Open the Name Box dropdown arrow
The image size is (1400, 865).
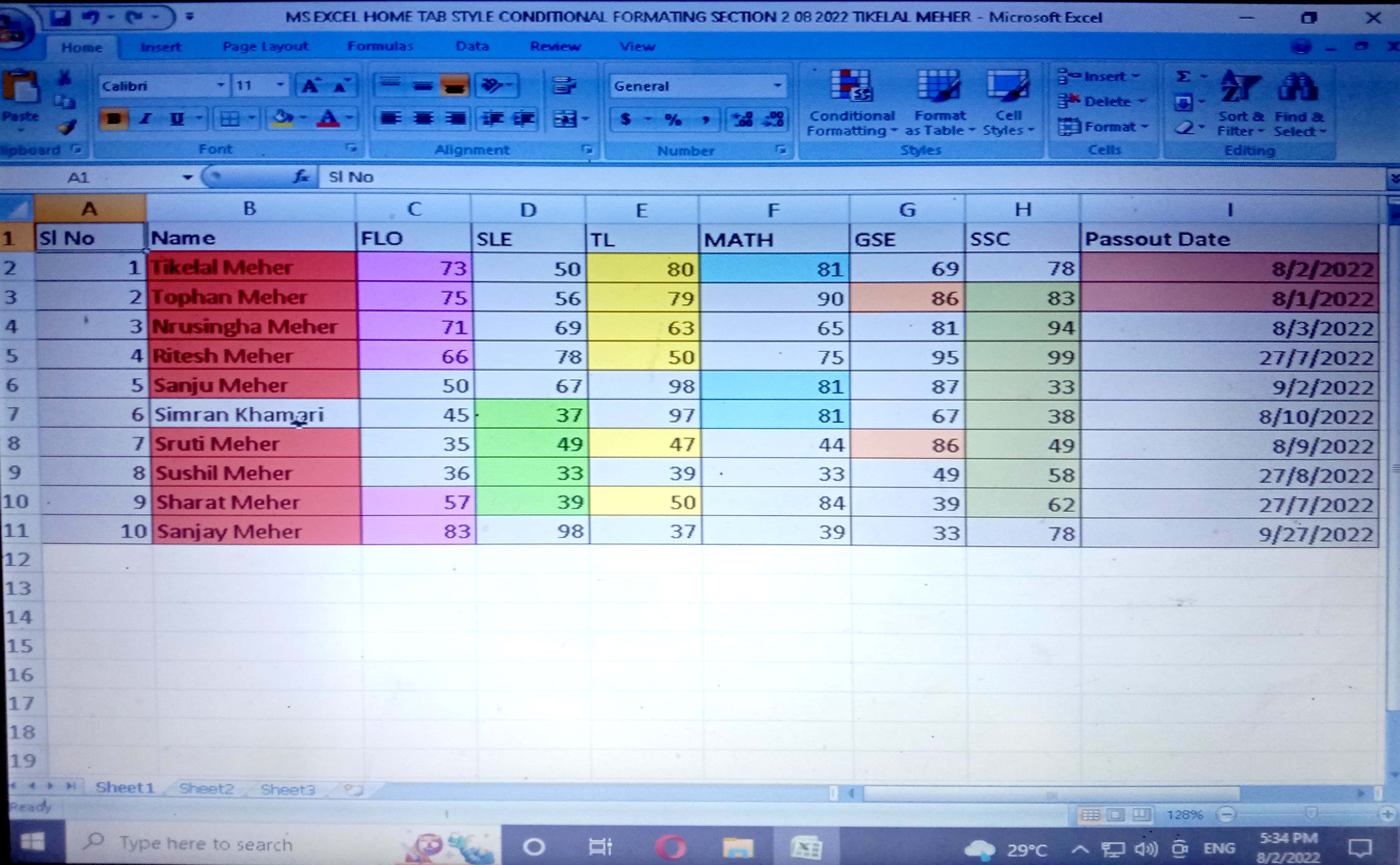pyautogui.click(x=187, y=177)
